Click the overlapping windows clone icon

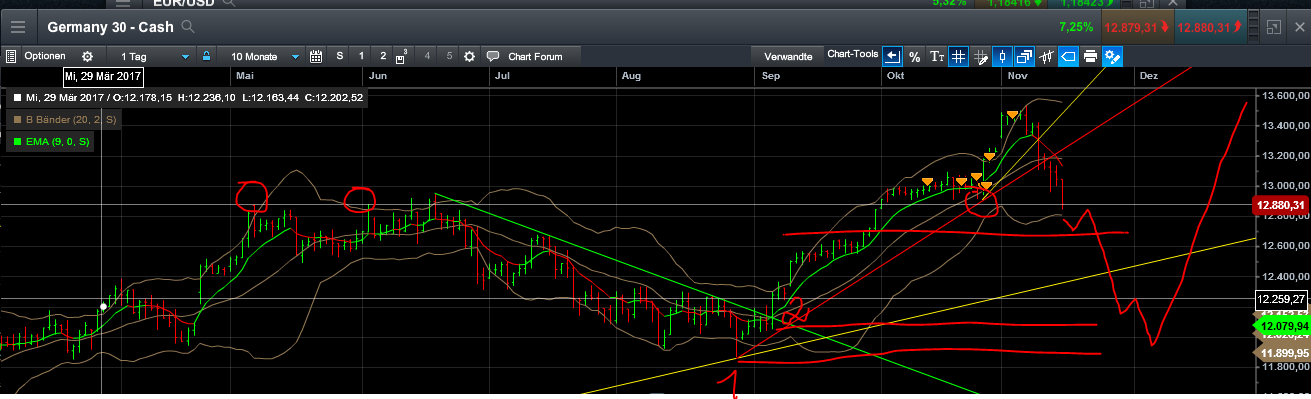(1025, 56)
